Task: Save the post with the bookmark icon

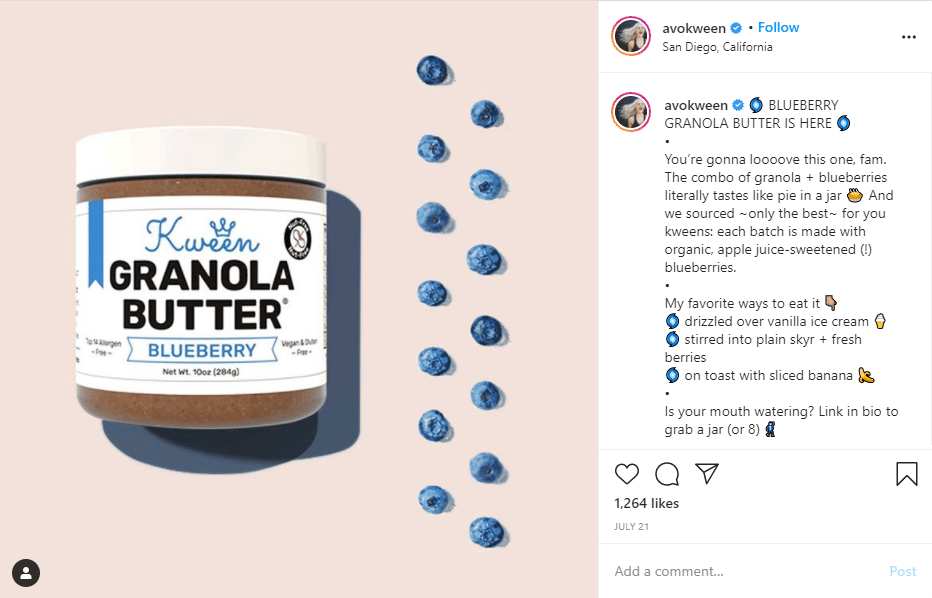Action: tap(906, 474)
